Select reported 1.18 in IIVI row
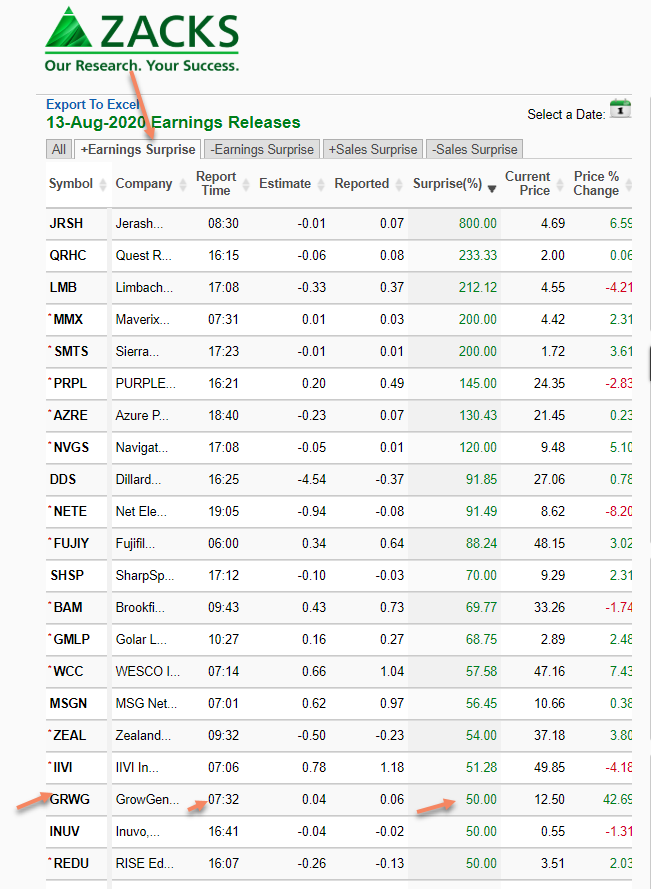The width and height of the screenshot is (651, 889). (x=393, y=768)
